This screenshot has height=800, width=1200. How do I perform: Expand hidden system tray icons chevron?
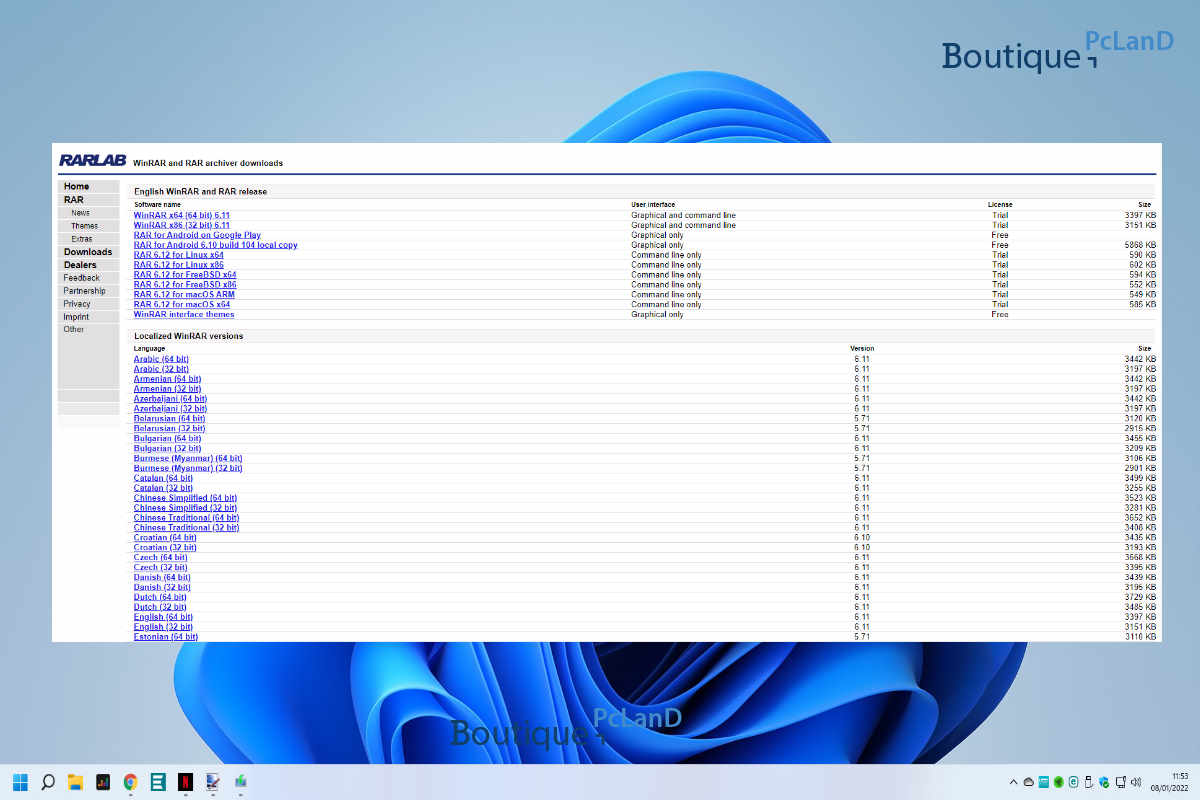pyautogui.click(x=1013, y=781)
